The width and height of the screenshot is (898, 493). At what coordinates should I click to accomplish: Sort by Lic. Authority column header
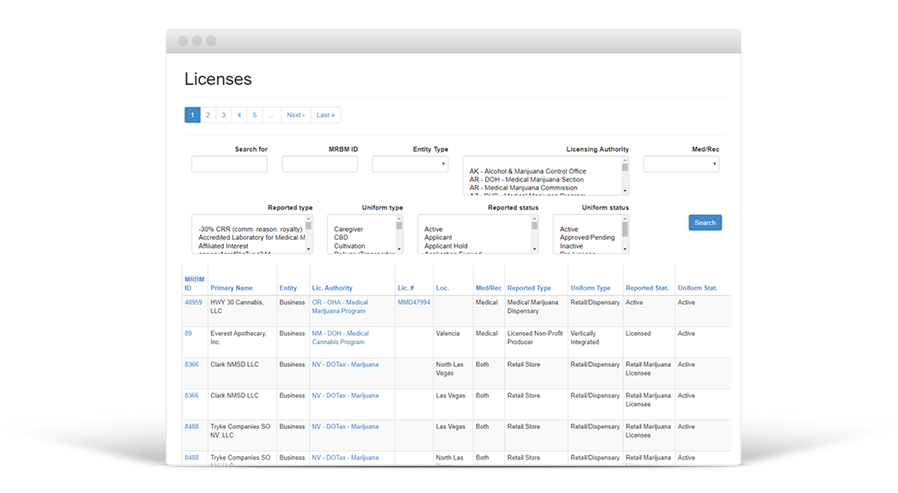(332, 288)
